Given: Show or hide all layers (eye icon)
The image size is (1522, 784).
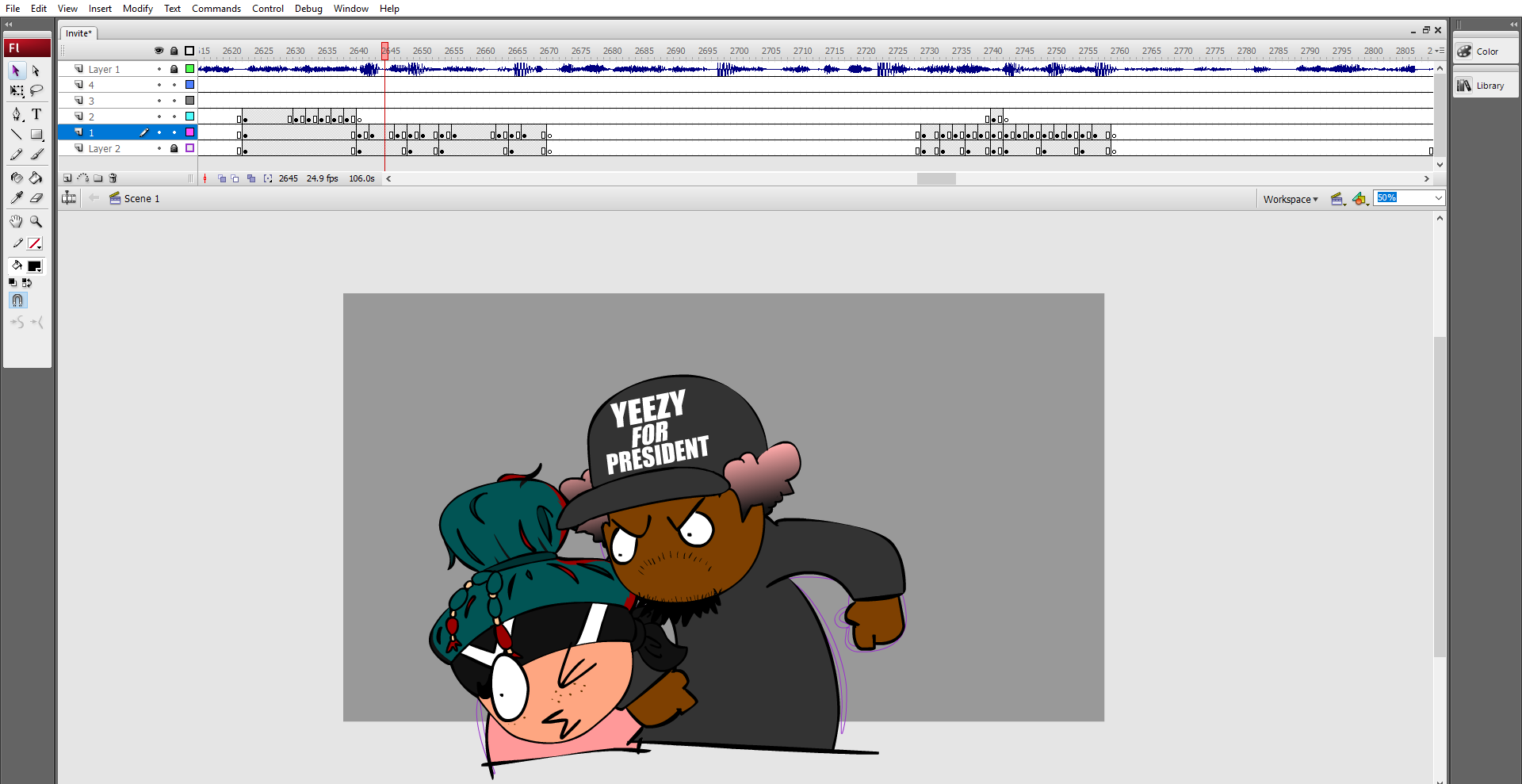Looking at the screenshot, I should pos(159,51).
